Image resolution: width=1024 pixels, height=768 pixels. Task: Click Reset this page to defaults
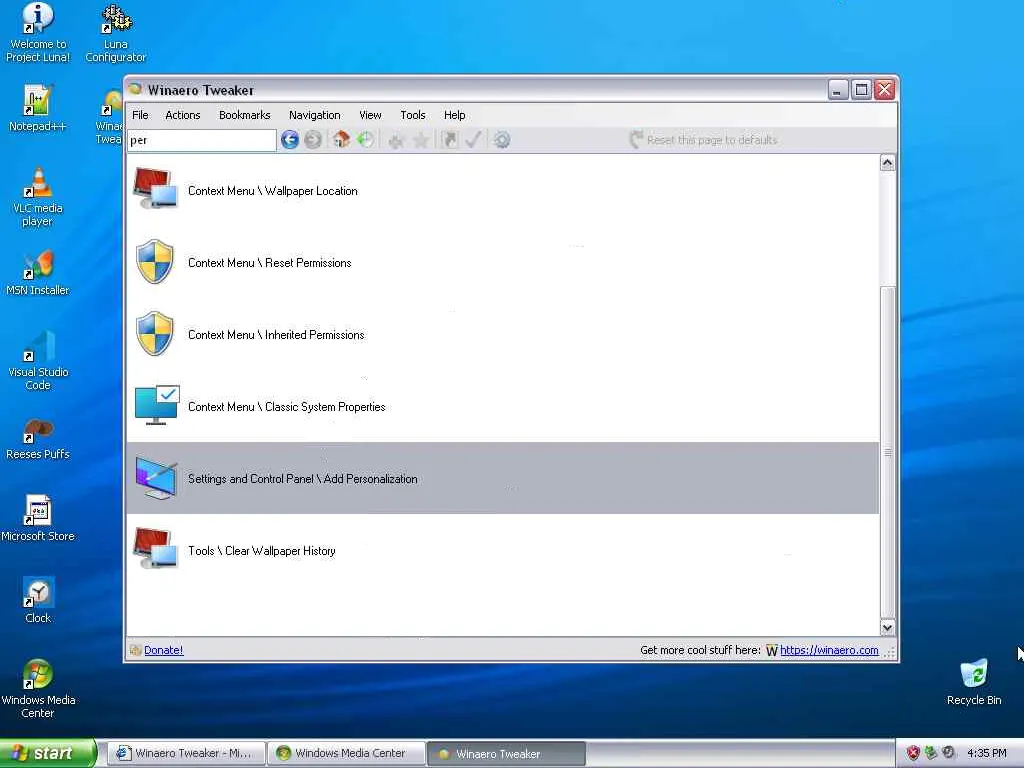[704, 140]
